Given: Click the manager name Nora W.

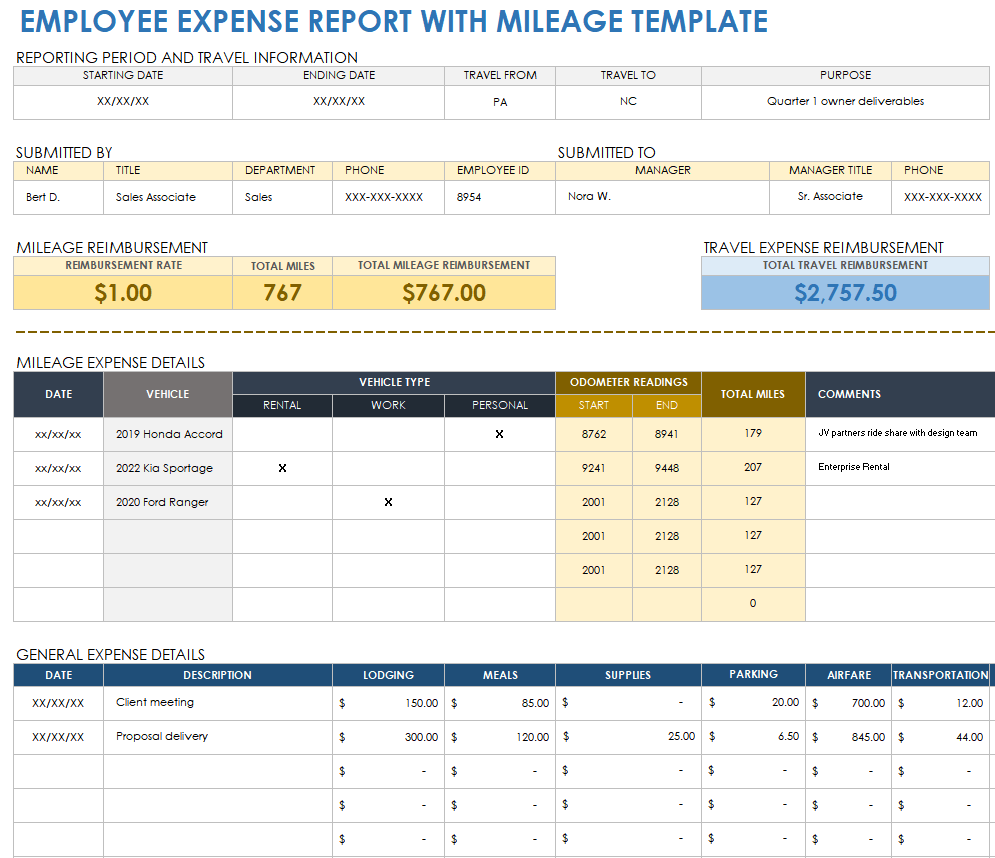Looking at the screenshot, I should click(x=589, y=197).
